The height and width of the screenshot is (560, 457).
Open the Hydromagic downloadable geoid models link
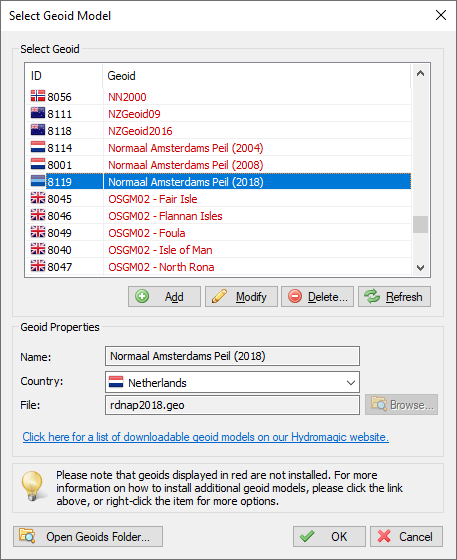(206, 437)
